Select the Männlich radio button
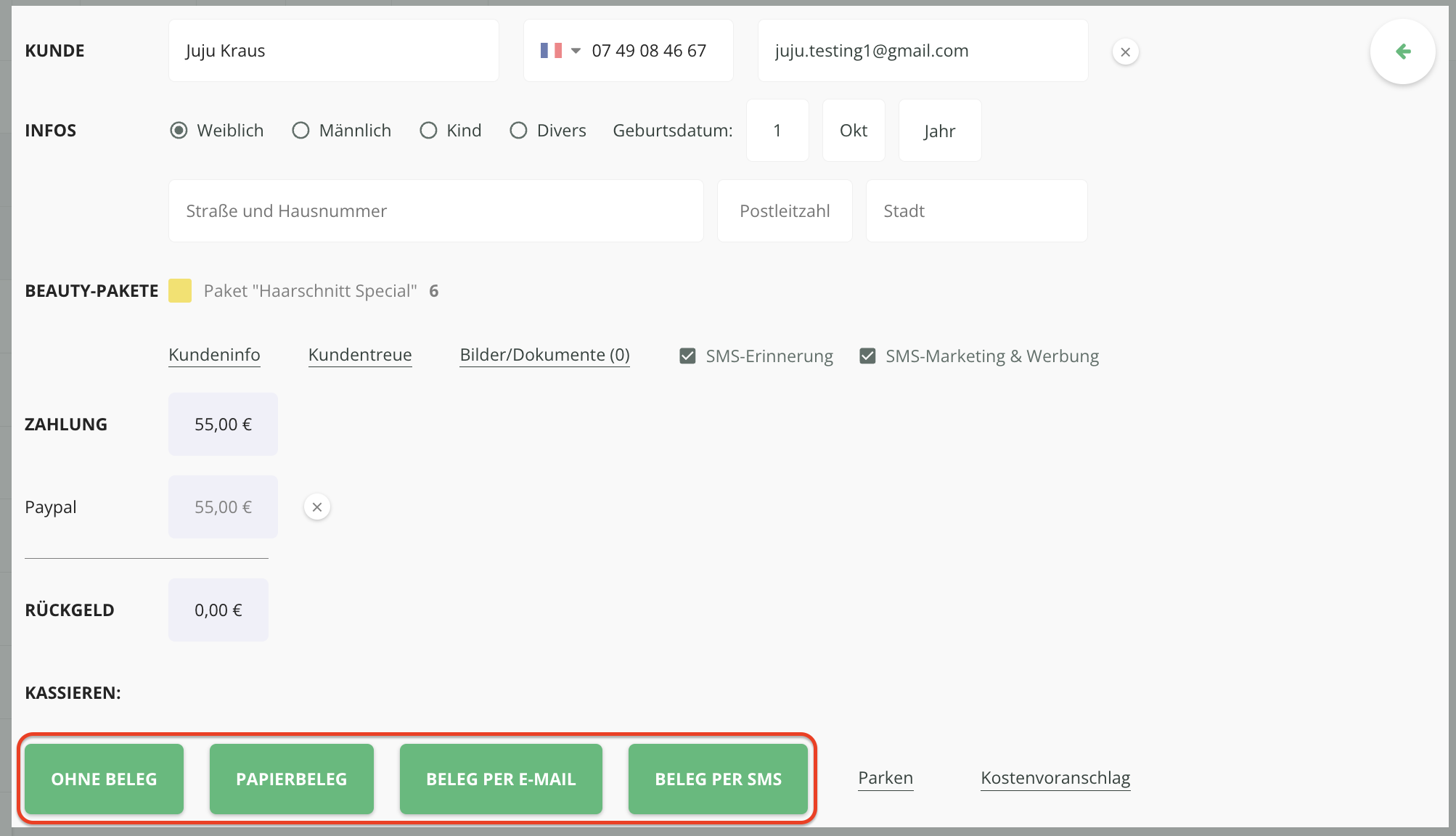This screenshot has height=836, width=1456. point(300,131)
